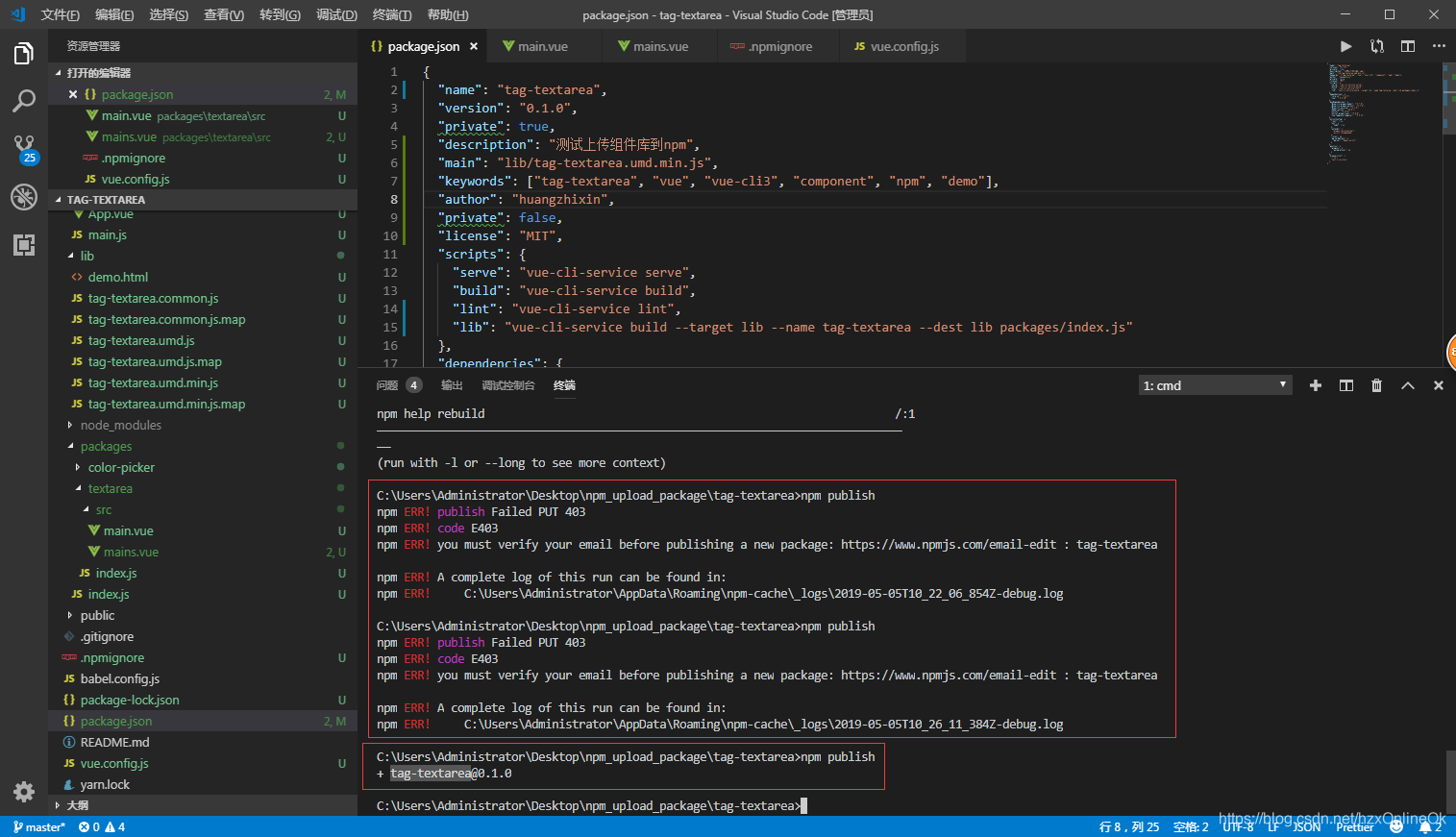Open notifications bell in status bar
Image resolution: width=1456 pixels, height=837 pixels.
pos(1431,826)
